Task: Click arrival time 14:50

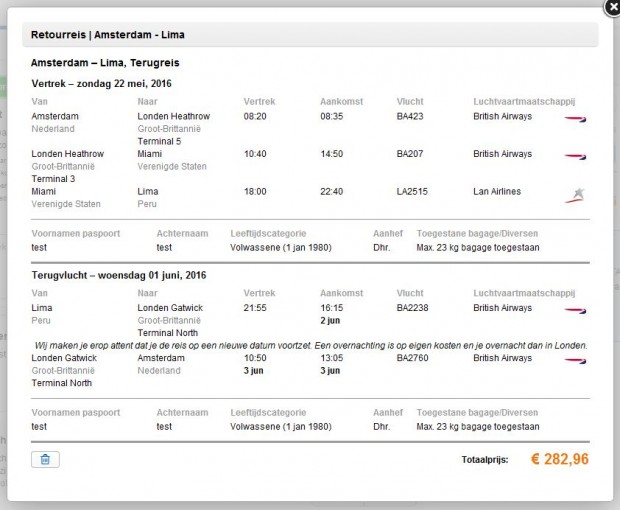Action: pos(332,154)
